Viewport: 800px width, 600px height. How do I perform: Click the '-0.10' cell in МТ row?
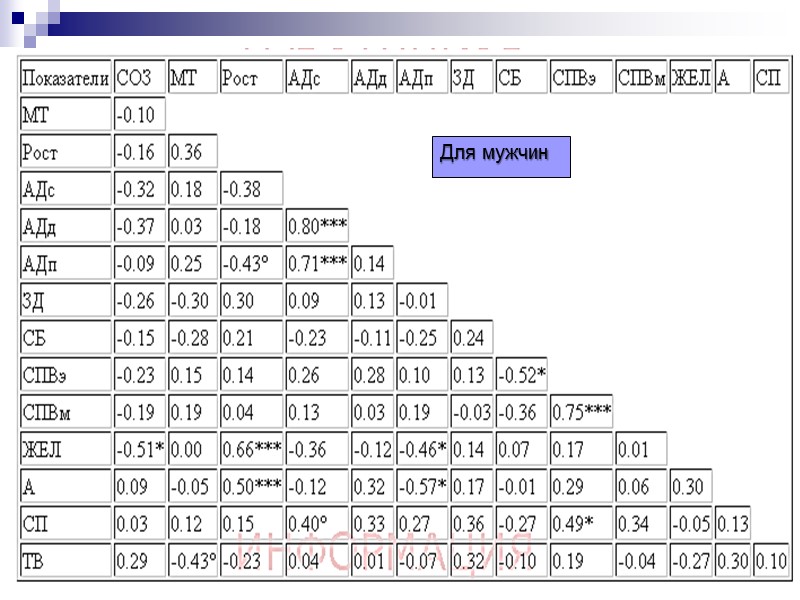(140, 114)
